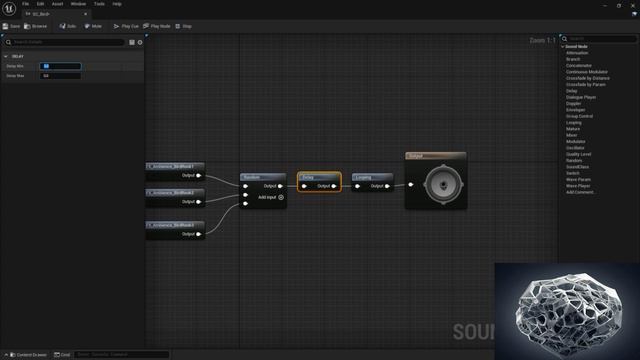Collapse the DELAY category
Viewport: 640px width, 360px height.
click(x=6, y=56)
